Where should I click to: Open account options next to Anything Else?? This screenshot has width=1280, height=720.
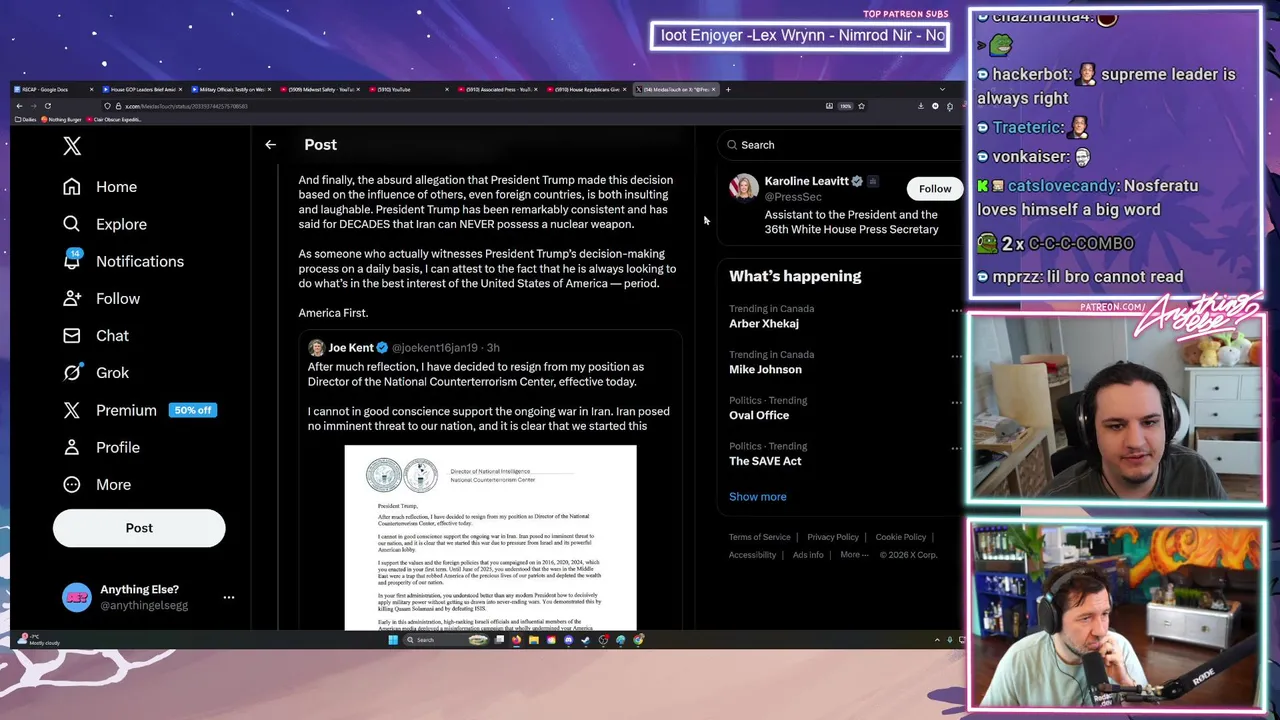(x=229, y=597)
